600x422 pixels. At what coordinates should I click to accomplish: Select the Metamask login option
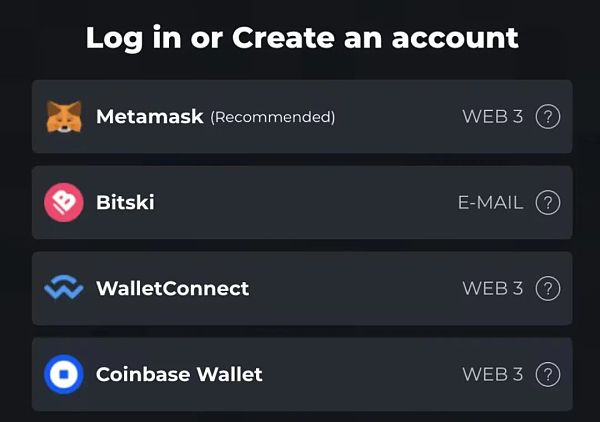tap(149, 117)
